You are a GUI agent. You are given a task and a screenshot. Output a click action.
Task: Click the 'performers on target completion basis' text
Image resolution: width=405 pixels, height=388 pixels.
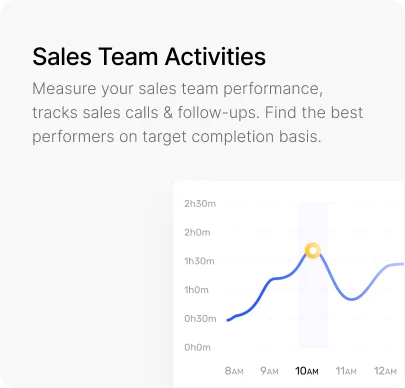(177, 137)
